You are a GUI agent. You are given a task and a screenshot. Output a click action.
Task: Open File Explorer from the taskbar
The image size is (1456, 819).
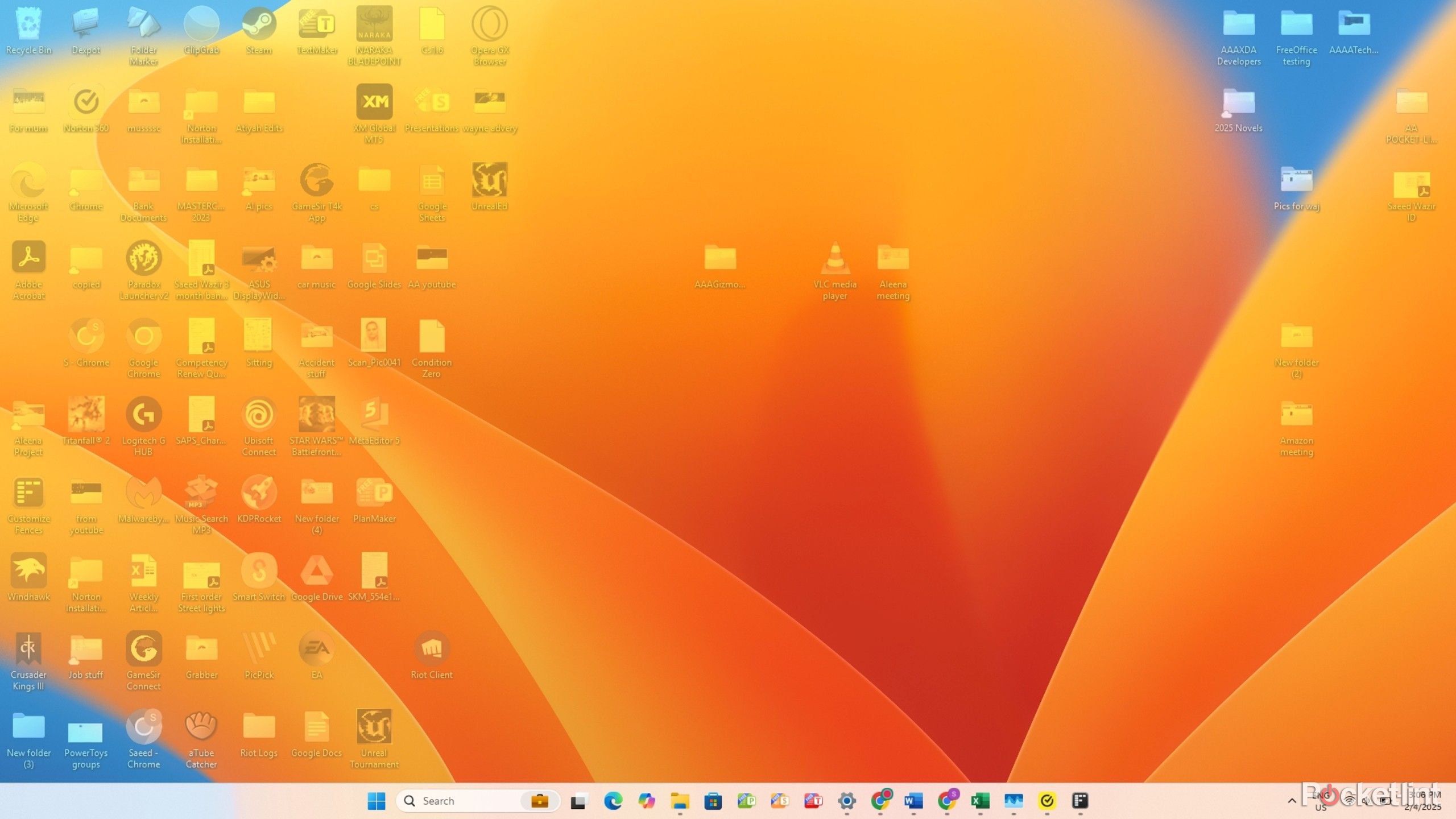coord(679,801)
